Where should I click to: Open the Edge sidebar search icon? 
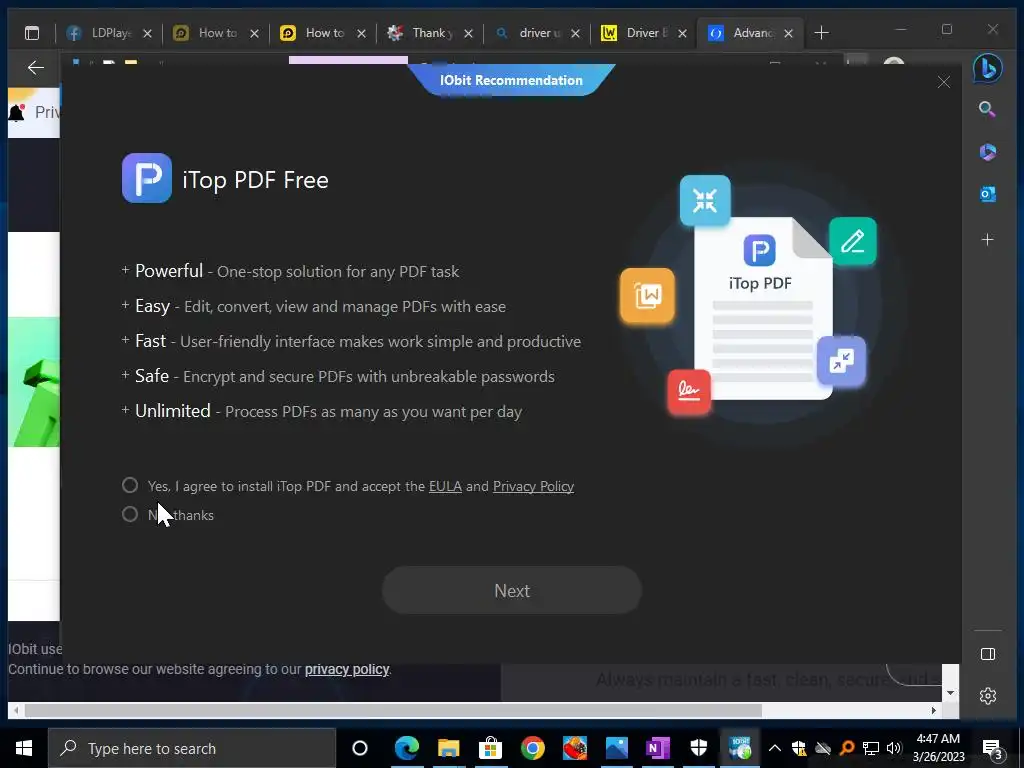point(987,109)
